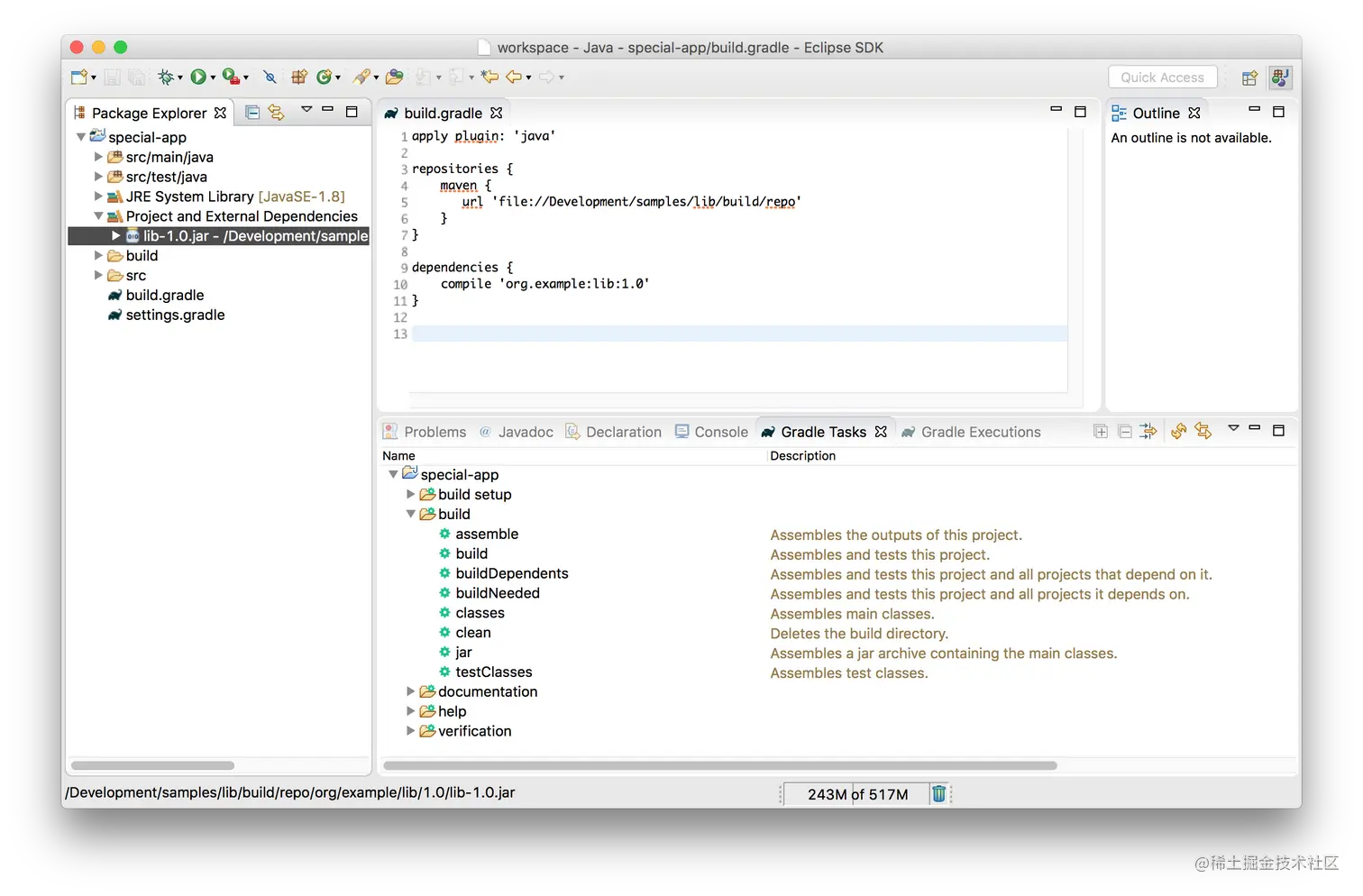Collapse Project and External Dependencies node

98,216
